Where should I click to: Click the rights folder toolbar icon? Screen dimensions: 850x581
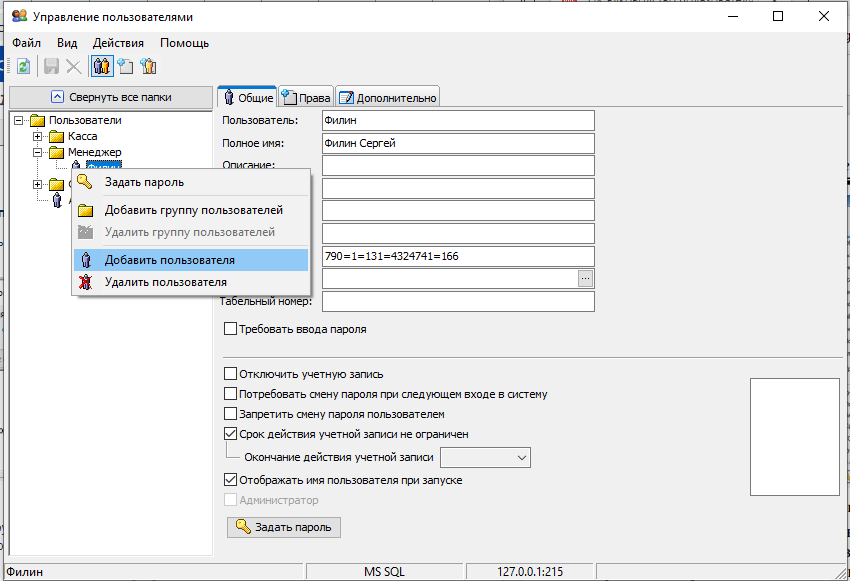tap(126, 67)
